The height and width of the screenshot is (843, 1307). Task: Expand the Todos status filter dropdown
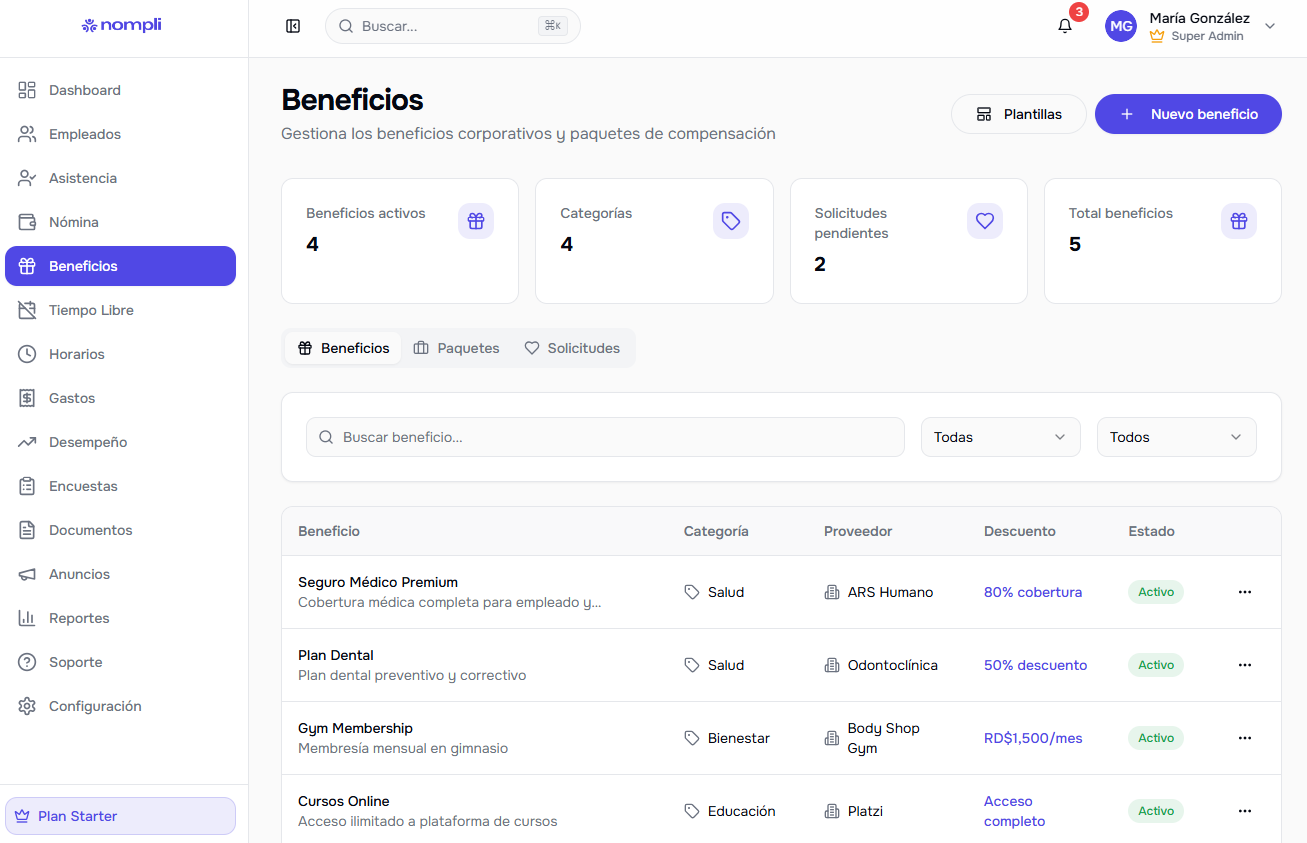(x=1176, y=437)
